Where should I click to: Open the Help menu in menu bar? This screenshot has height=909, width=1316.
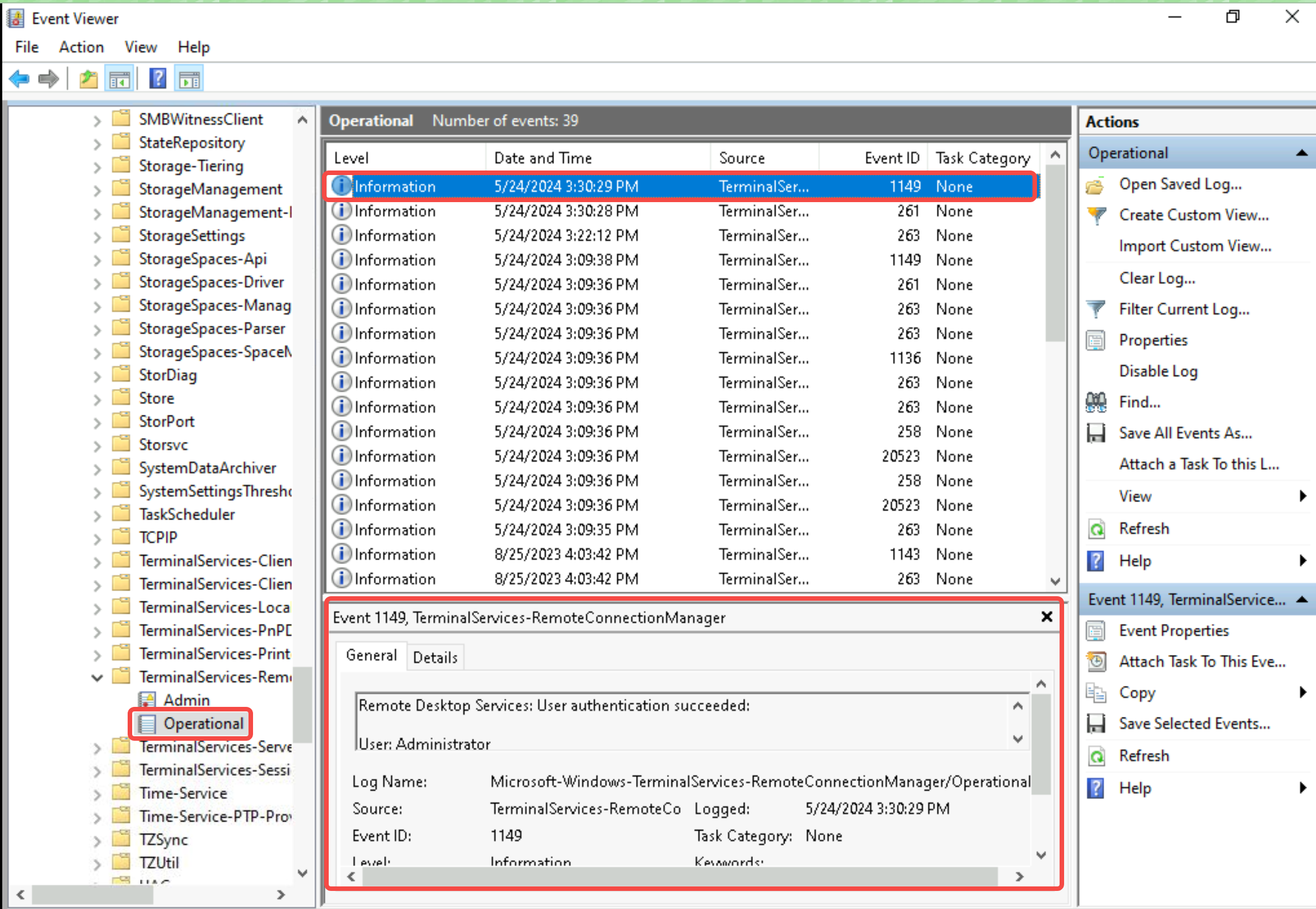pyautogui.click(x=194, y=47)
